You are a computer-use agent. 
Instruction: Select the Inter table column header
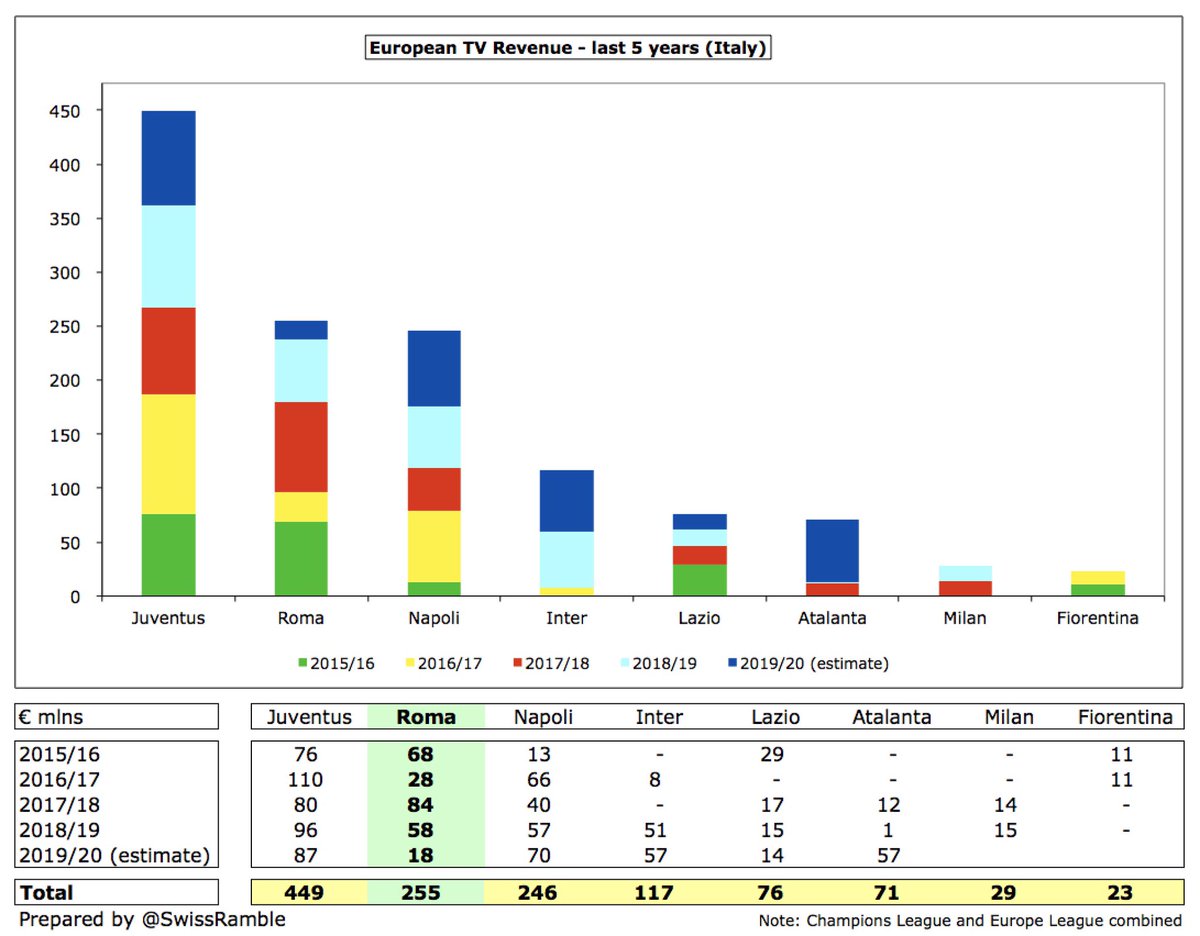(x=660, y=717)
